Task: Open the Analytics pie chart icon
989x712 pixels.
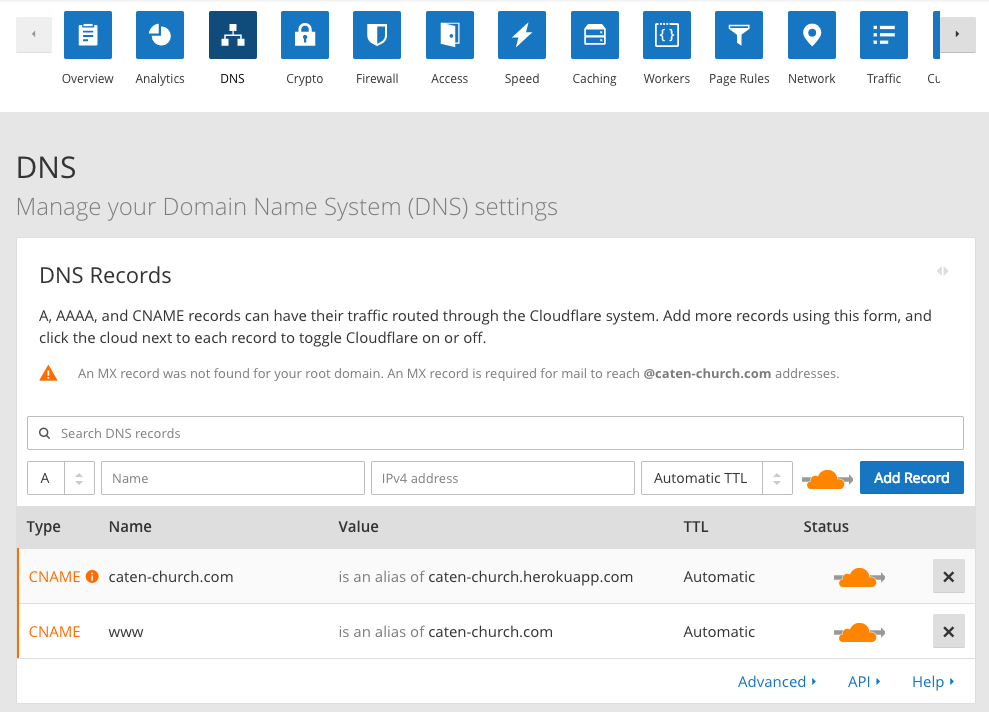Action: click(x=160, y=36)
